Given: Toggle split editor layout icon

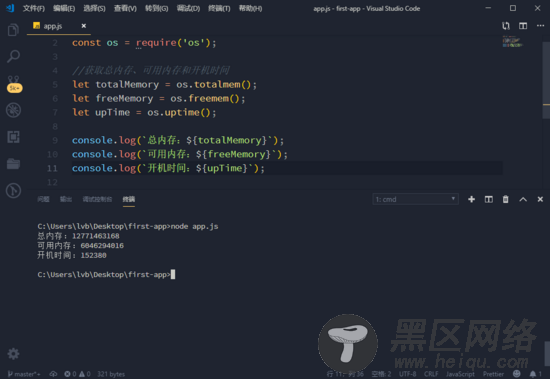Looking at the screenshot, I should (523, 26).
